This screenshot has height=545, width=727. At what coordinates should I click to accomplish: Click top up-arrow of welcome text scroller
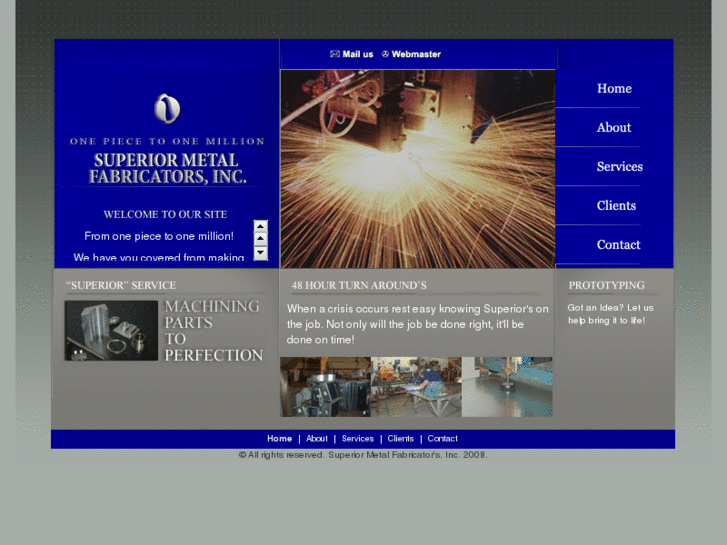point(261,226)
